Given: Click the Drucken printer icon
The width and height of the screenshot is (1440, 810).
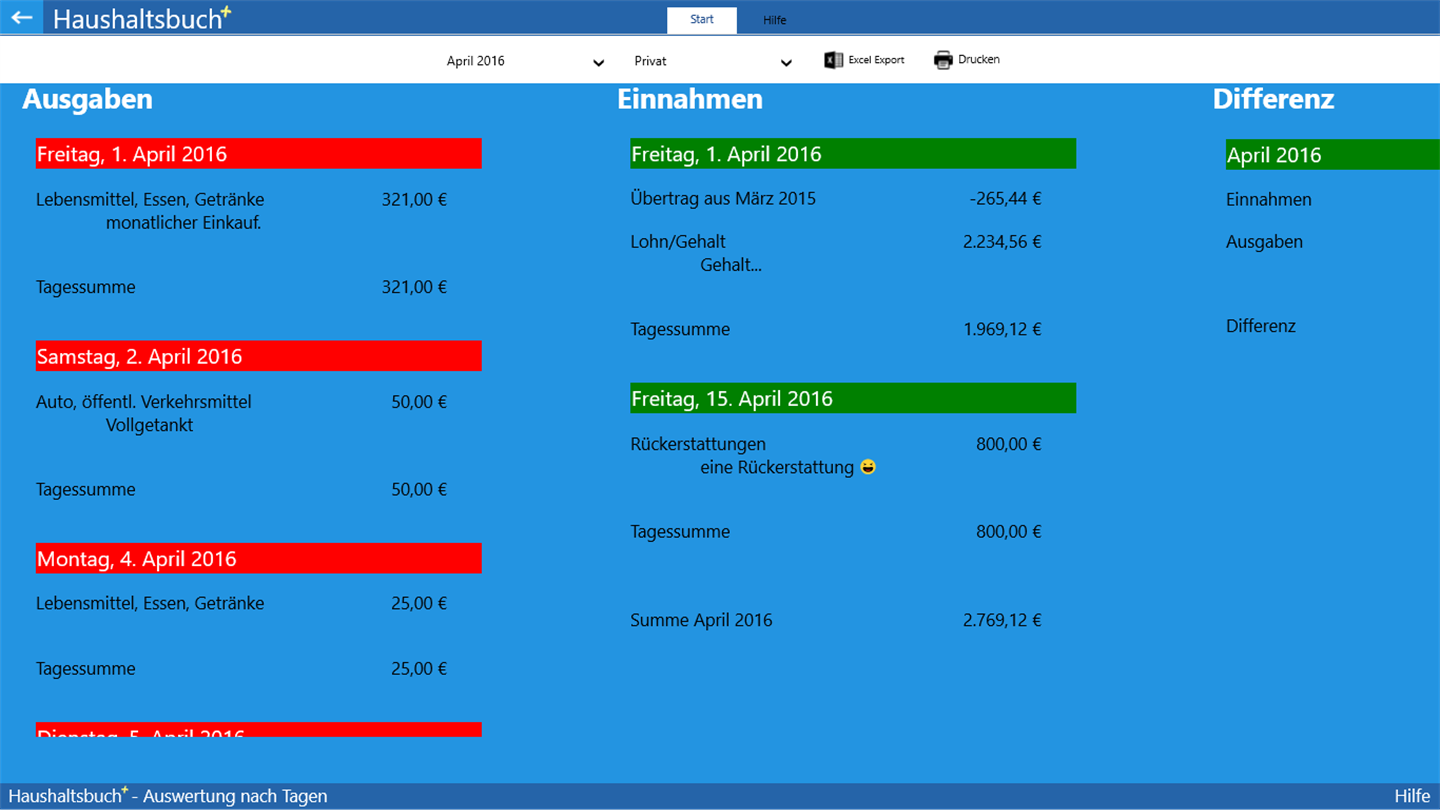Looking at the screenshot, I should coord(943,60).
